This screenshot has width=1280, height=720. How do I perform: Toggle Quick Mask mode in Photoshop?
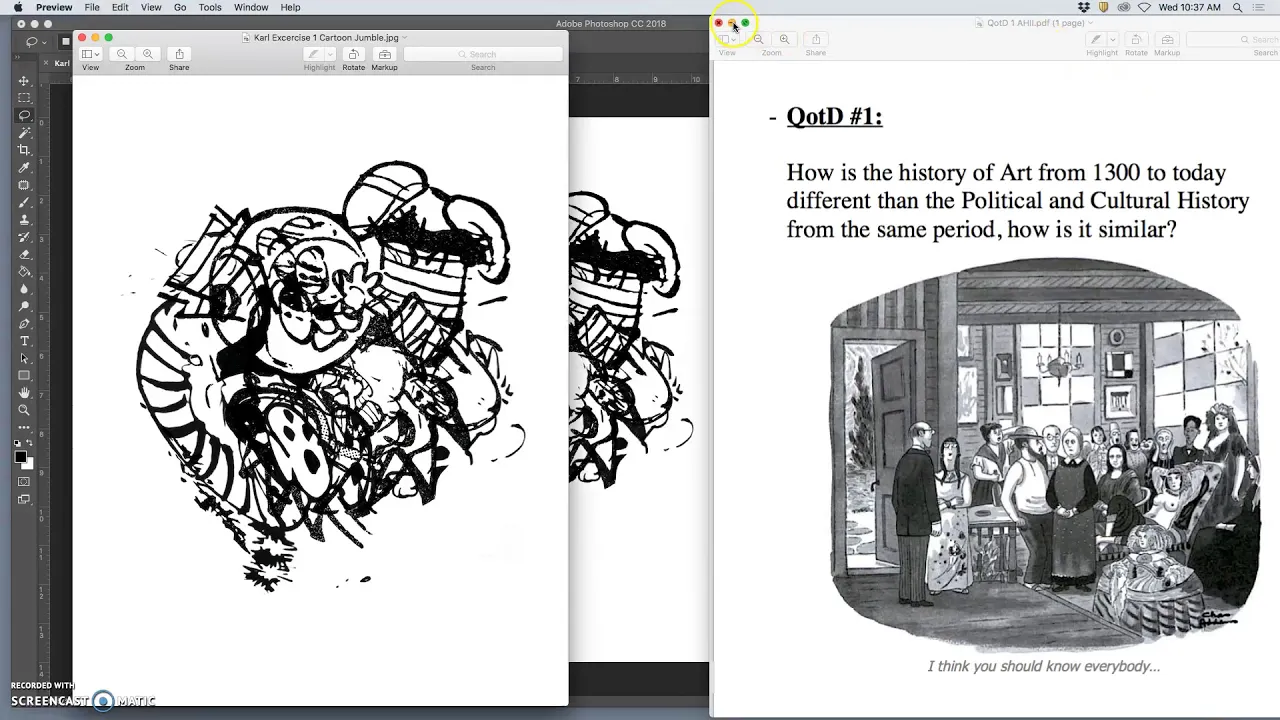[x=24, y=482]
